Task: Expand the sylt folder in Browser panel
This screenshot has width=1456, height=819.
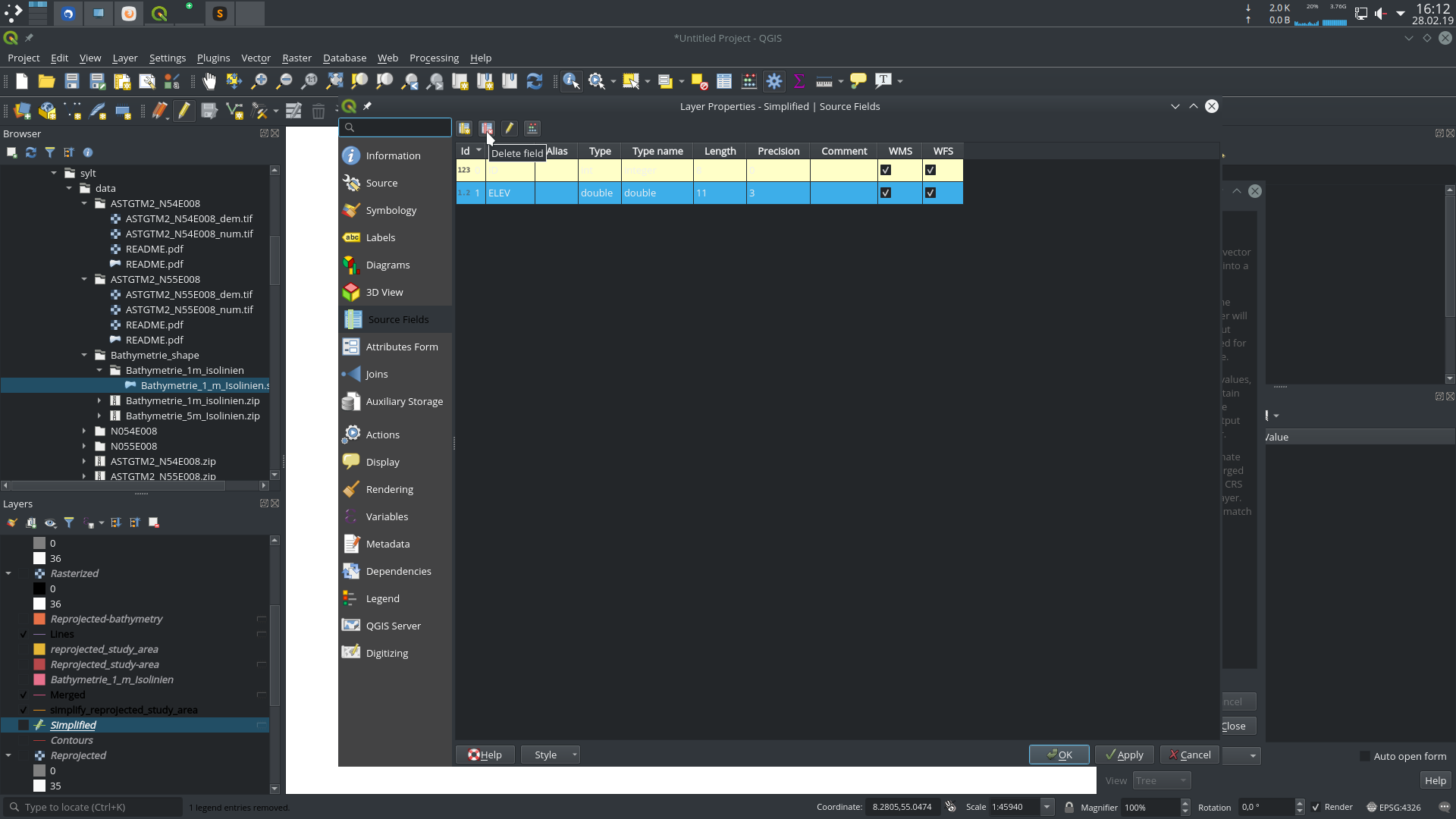Action: [53, 172]
